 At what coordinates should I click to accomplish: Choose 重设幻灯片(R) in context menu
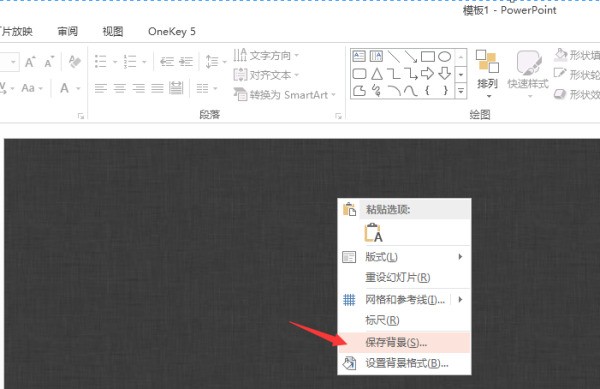[404, 277]
